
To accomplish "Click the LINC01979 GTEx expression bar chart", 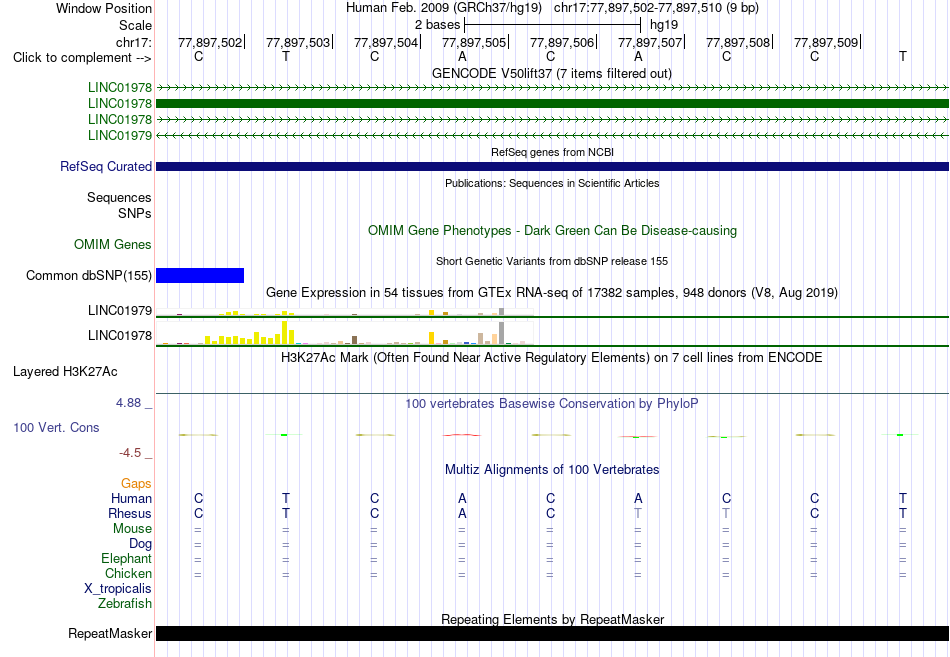I will pos(345,312).
